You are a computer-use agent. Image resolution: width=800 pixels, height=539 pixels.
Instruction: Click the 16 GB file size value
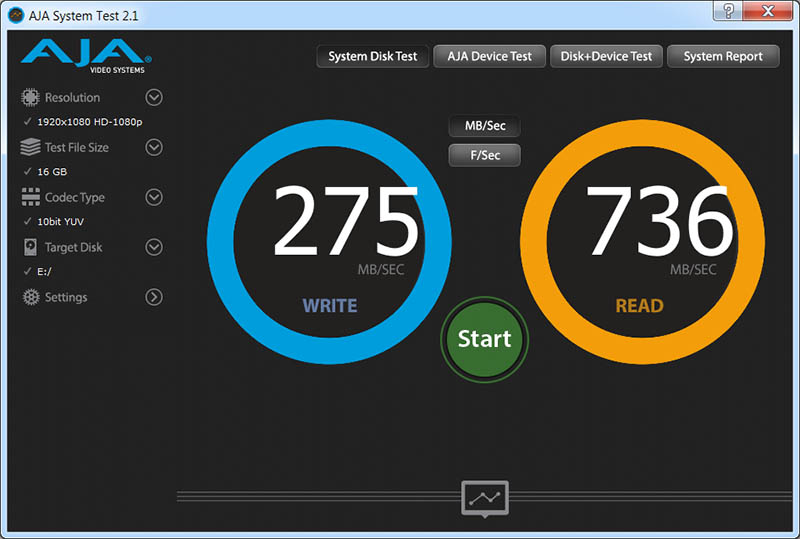coord(52,172)
